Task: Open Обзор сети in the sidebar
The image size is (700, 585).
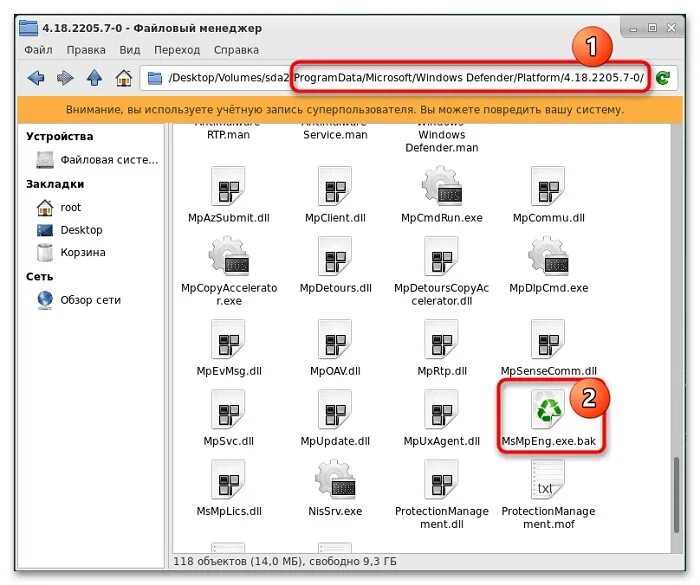Action: [79, 300]
